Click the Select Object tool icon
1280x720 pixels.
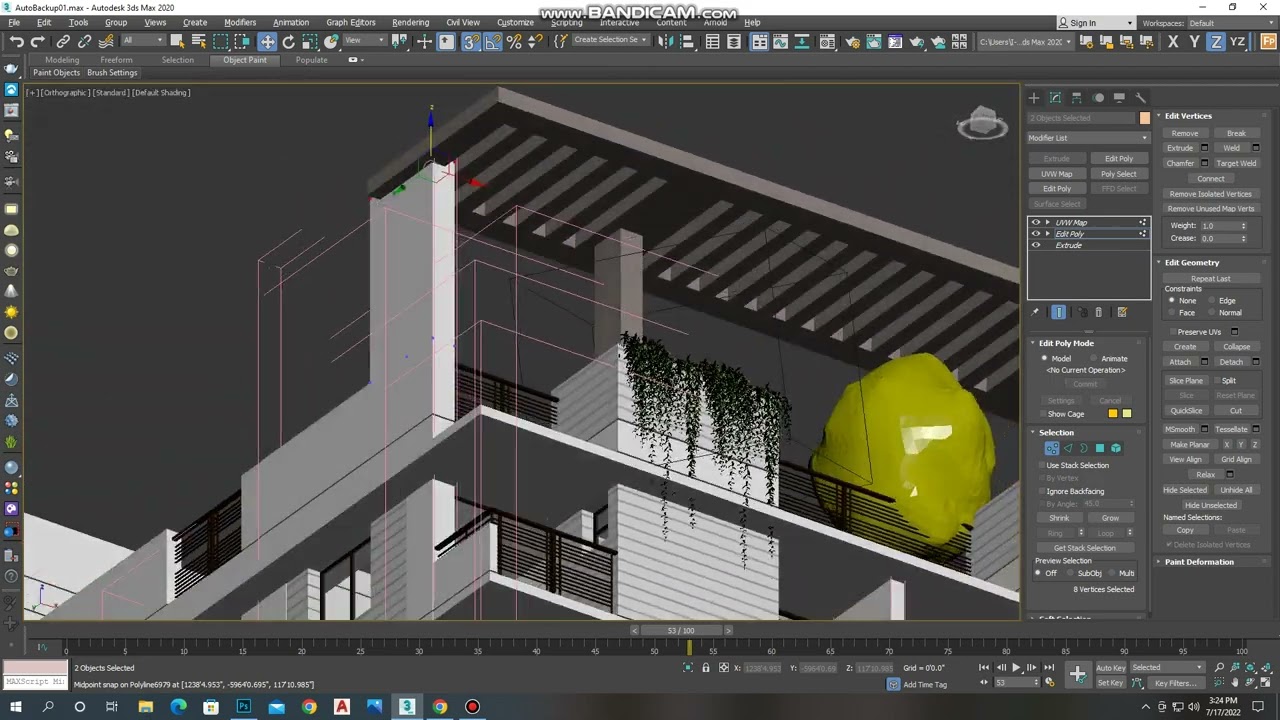point(177,41)
